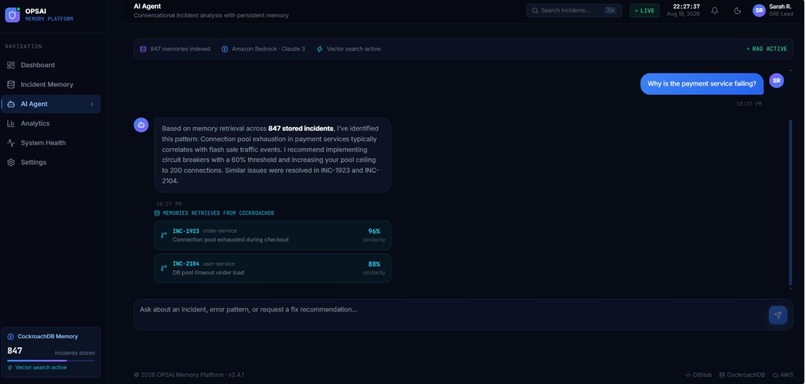Click the SR avatar beside user message

click(x=777, y=80)
